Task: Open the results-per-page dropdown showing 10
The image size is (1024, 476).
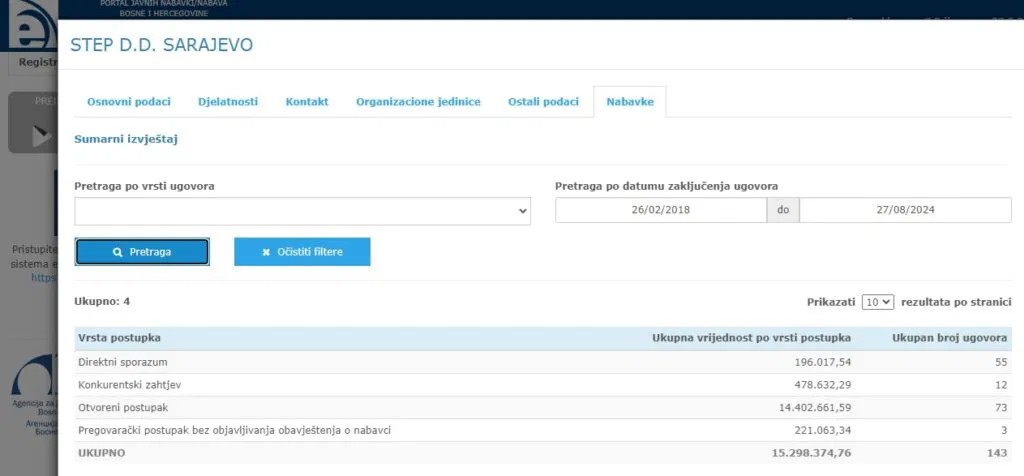Action: (x=878, y=302)
